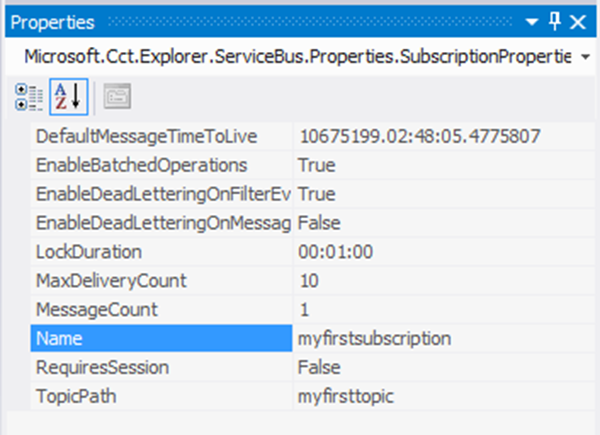Image resolution: width=600 pixels, height=435 pixels.
Task: Click RequiresSession False value
Action: pos(318,368)
